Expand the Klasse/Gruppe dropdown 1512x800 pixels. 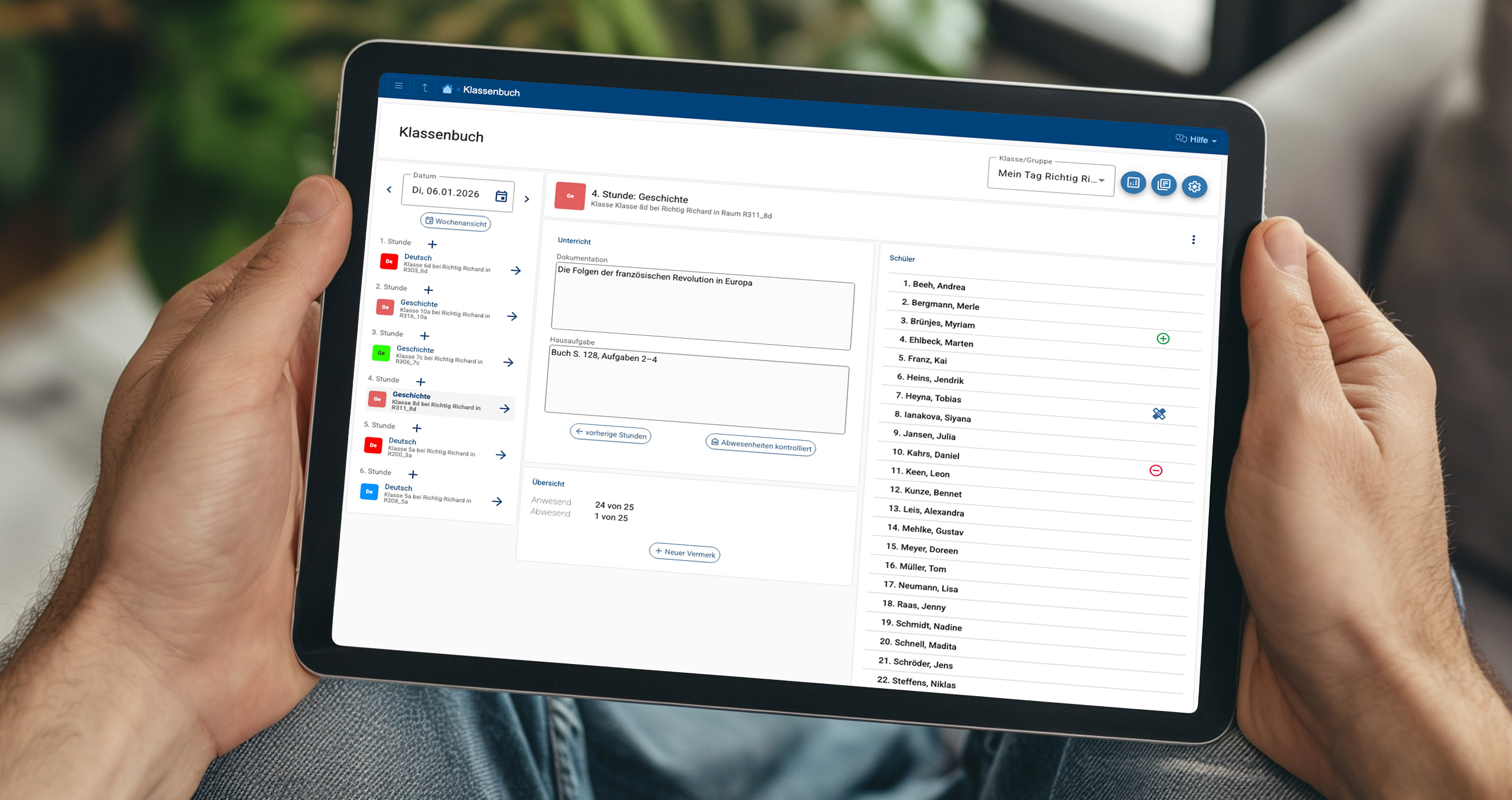[1051, 176]
